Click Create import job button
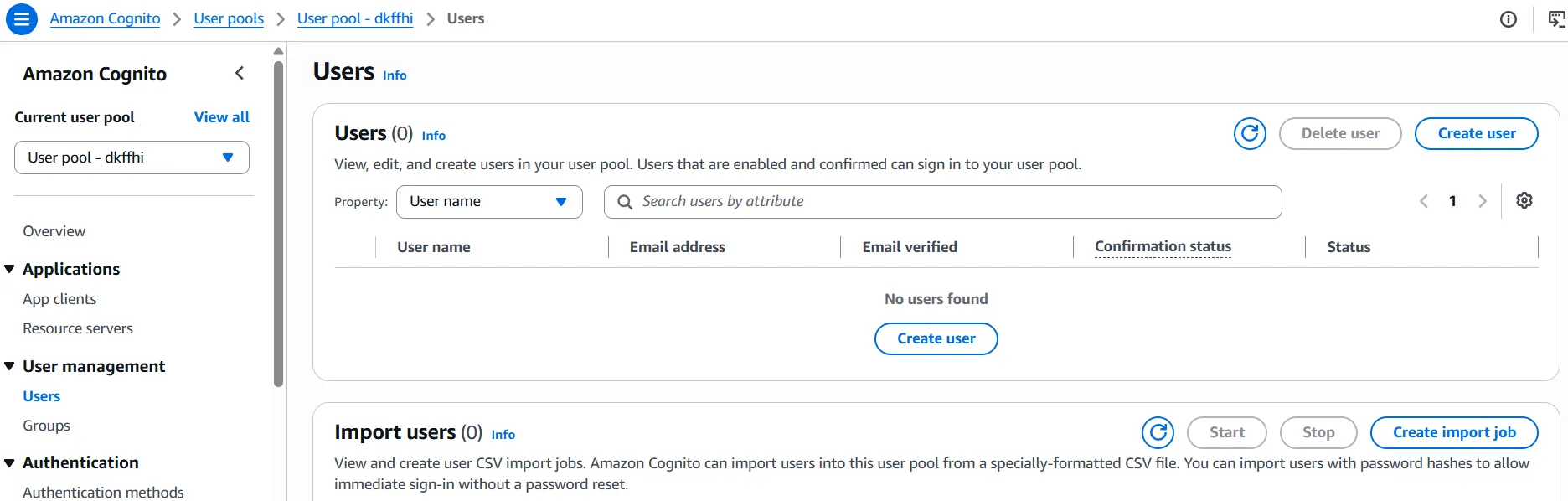The width and height of the screenshot is (1568, 501). pyautogui.click(x=1454, y=432)
